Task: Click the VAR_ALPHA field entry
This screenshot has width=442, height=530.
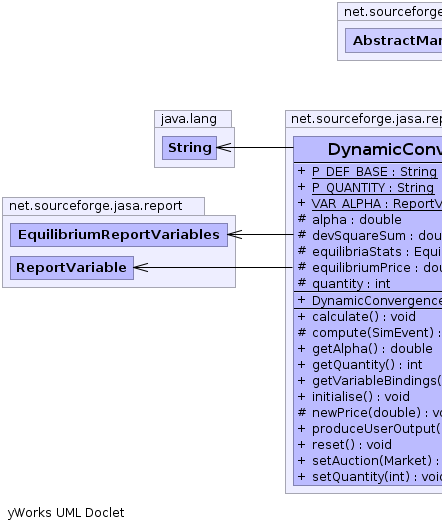Action: (376, 203)
